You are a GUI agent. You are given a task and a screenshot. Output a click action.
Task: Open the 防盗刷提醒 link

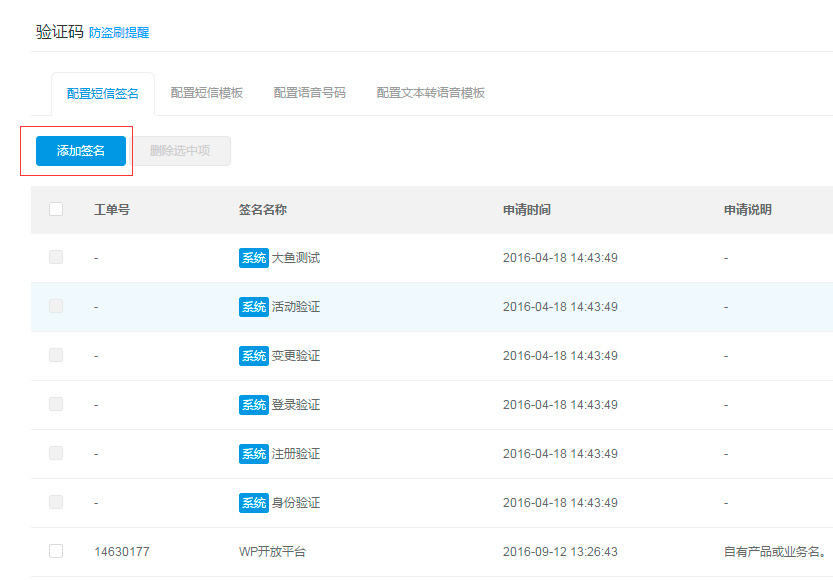pos(119,32)
